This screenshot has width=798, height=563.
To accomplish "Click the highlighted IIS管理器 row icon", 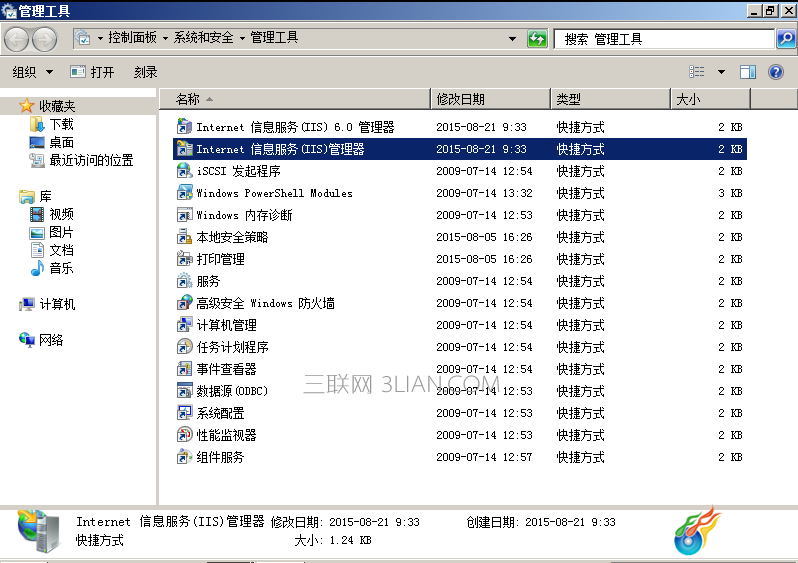I will click(184, 149).
